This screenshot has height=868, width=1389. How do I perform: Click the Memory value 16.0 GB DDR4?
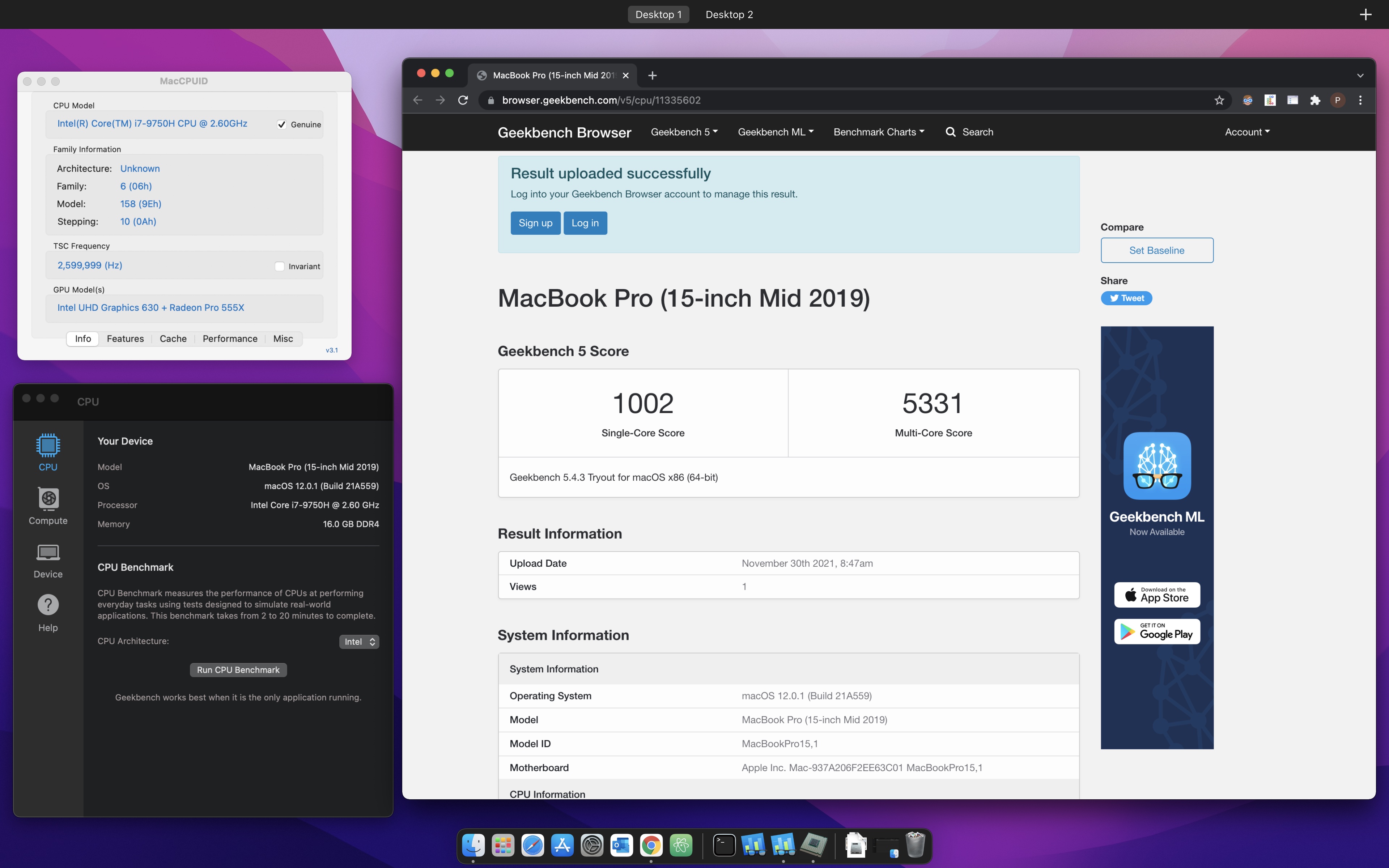click(351, 524)
